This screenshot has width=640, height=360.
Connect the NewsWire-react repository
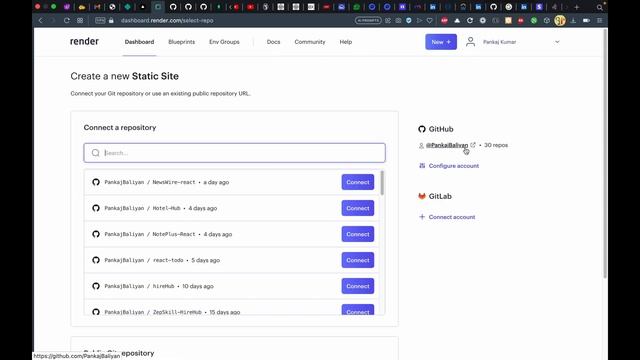coord(358,182)
